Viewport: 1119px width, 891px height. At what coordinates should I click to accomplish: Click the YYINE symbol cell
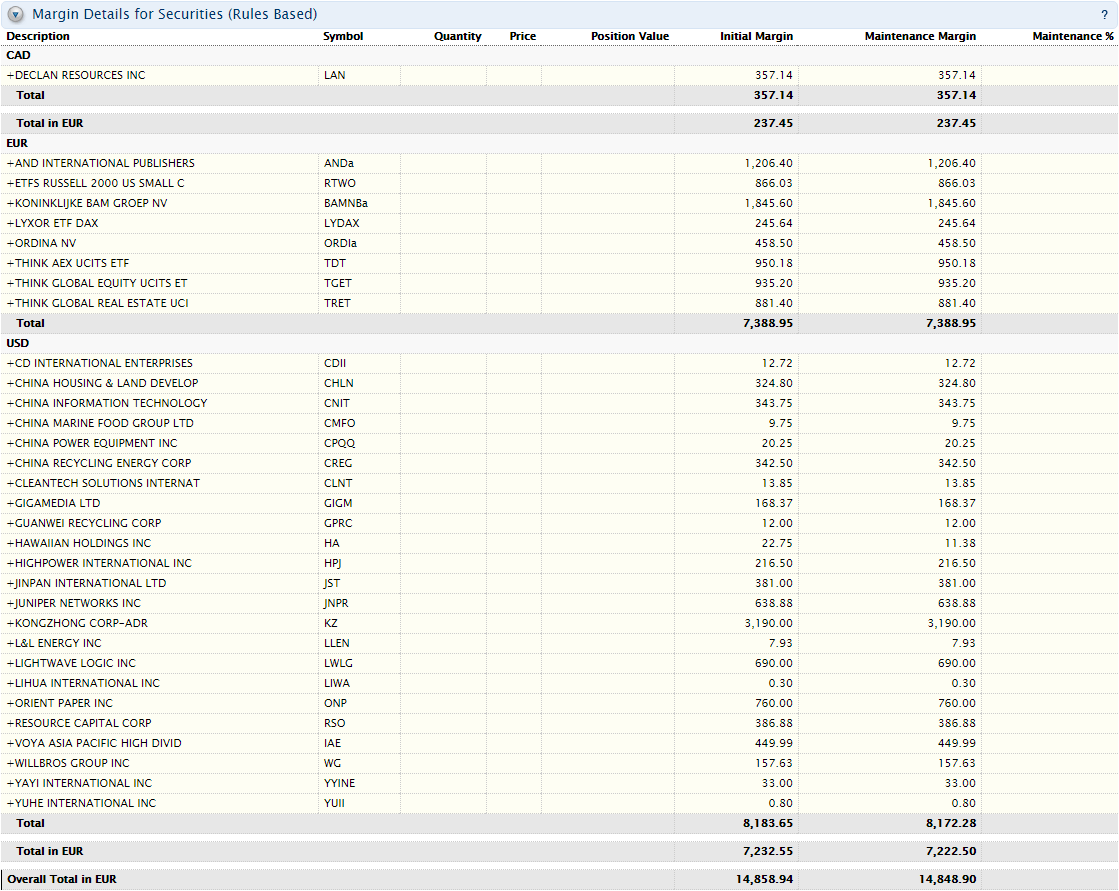point(340,783)
